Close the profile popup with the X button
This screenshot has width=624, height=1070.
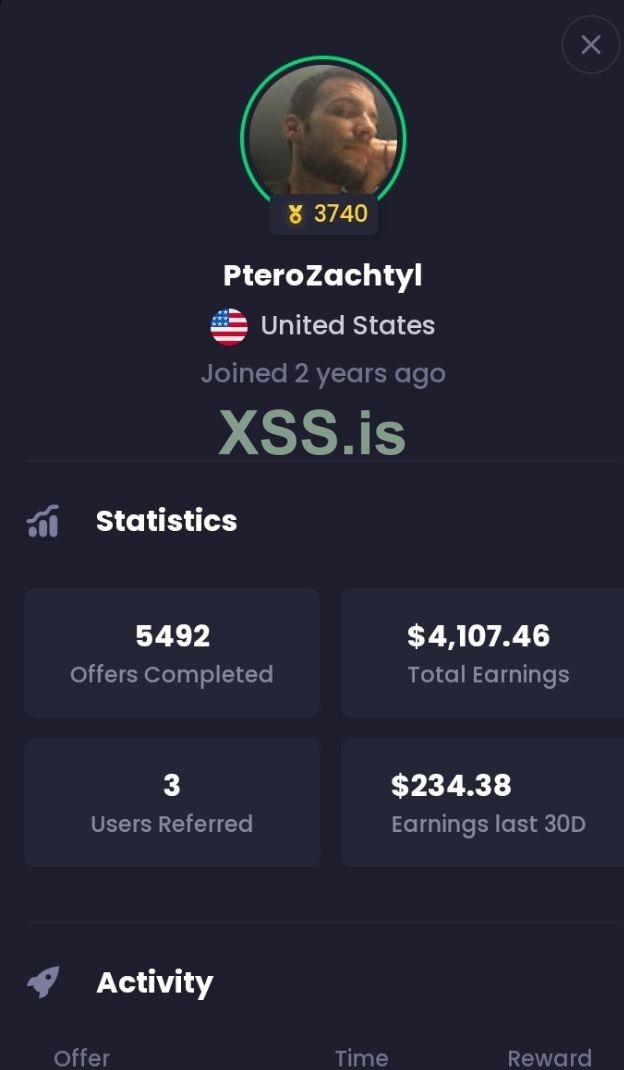click(x=591, y=45)
